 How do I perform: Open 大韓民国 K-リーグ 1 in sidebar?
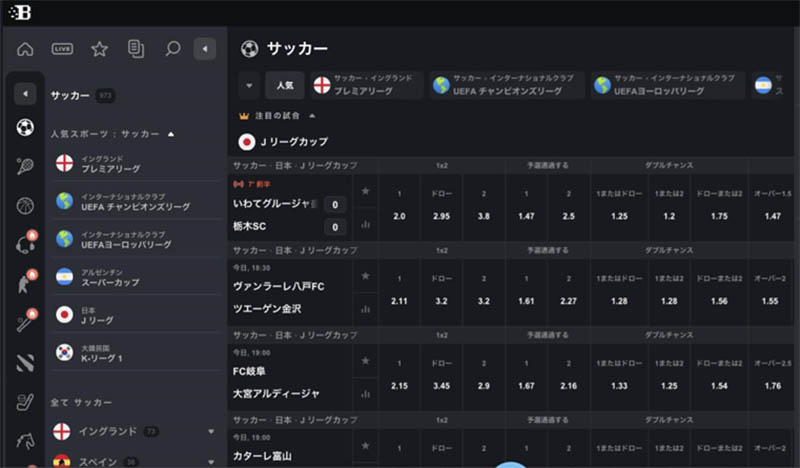click(x=135, y=353)
